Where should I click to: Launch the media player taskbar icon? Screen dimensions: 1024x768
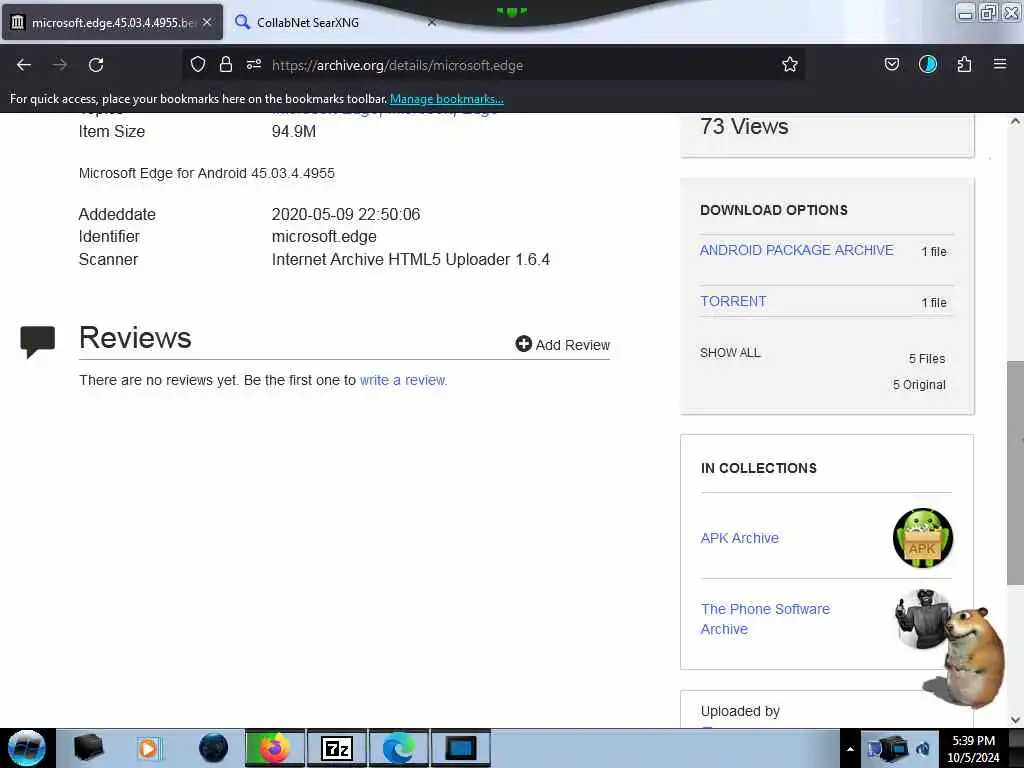pyautogui.click(x=148, y=748)
